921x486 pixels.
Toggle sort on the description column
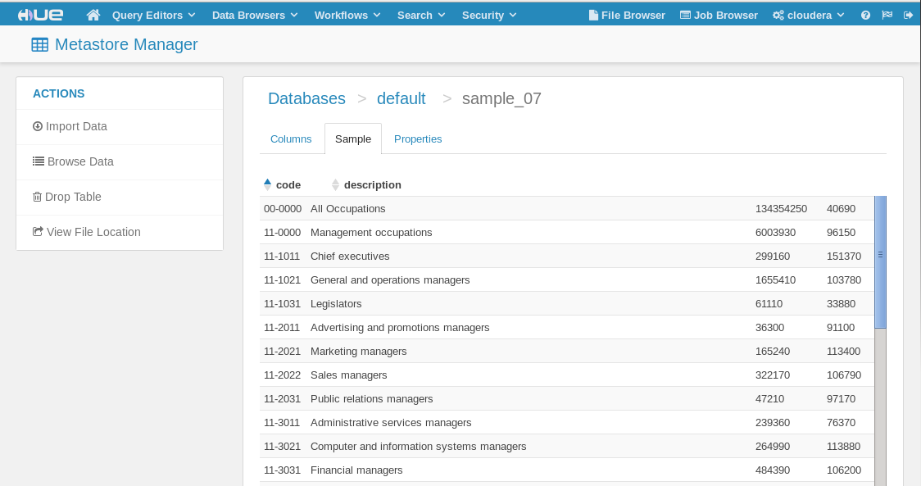coord(335,185)
